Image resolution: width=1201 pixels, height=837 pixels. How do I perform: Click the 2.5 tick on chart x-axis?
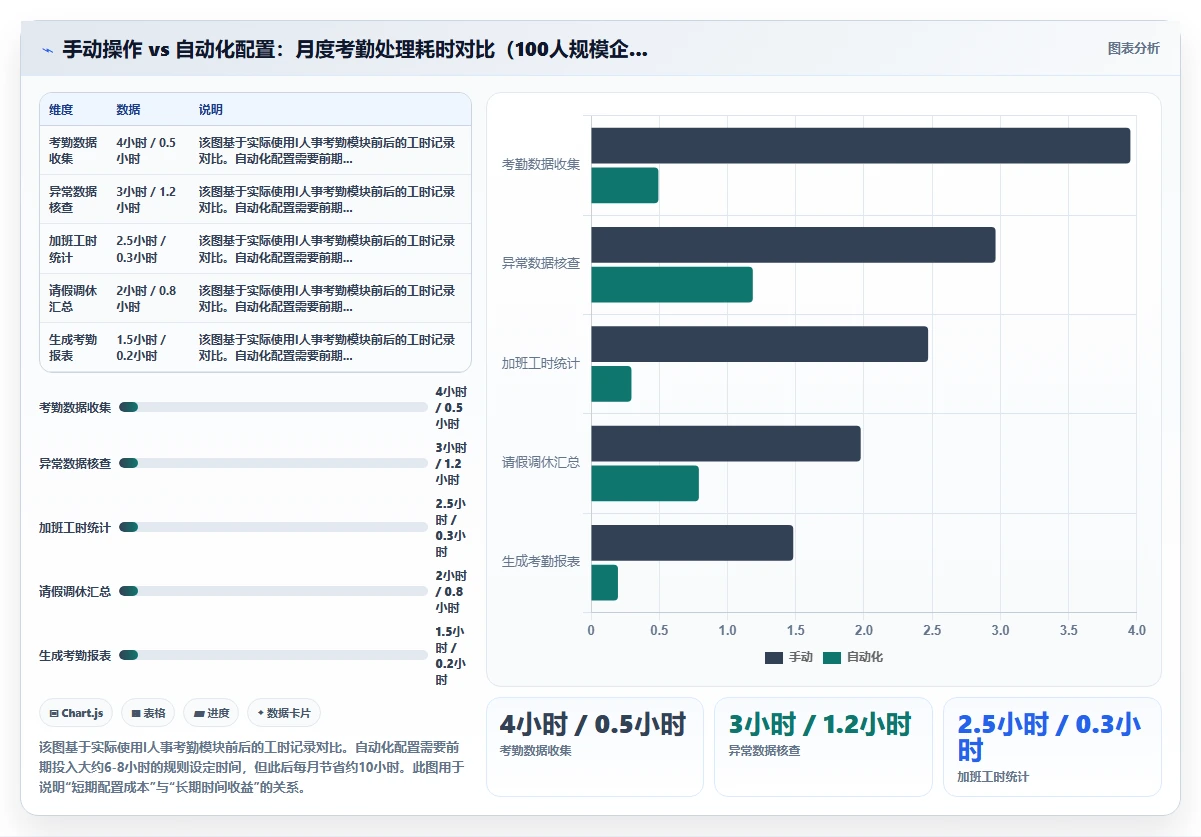coord(932,630)
